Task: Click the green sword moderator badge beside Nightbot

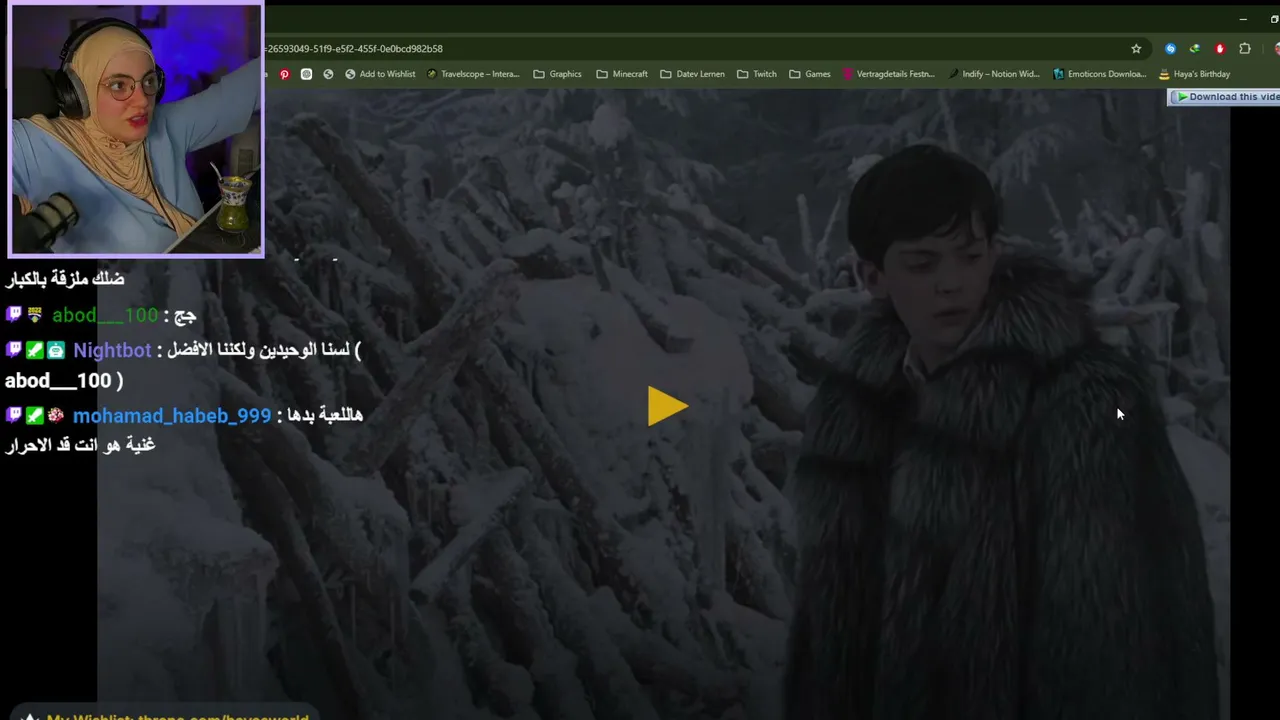Action: point(35,350)
